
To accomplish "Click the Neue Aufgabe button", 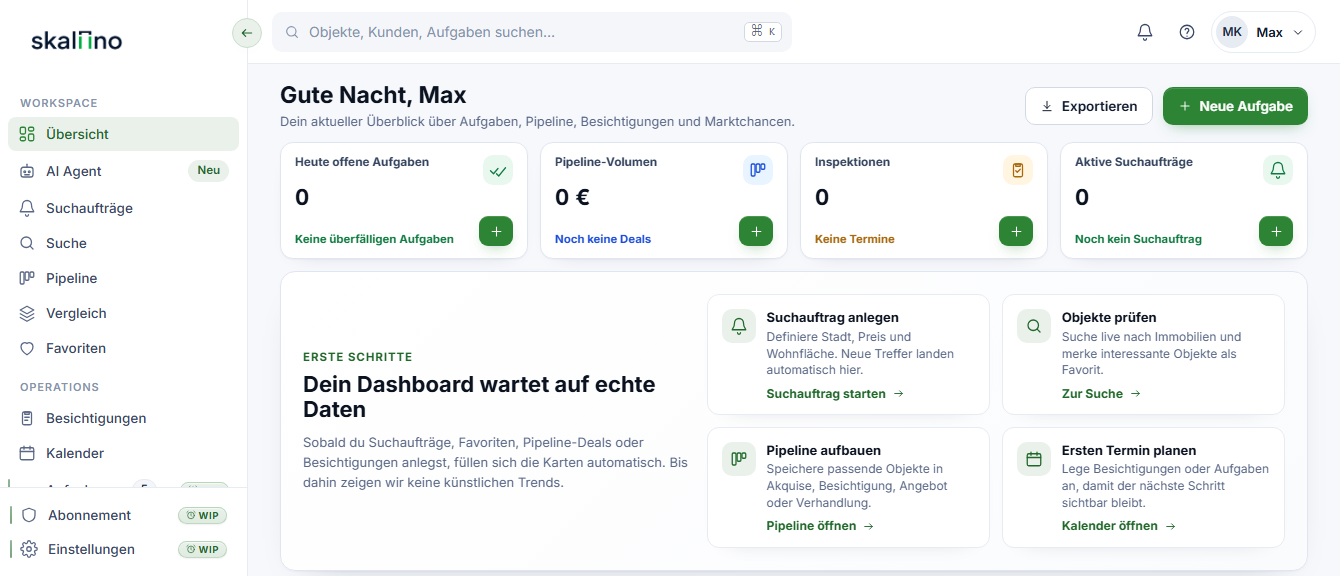I will [x=1235, y=106].
